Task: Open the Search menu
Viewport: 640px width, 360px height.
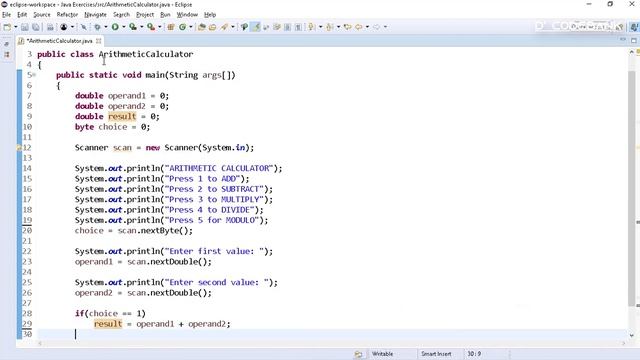Action: [121, 15]
